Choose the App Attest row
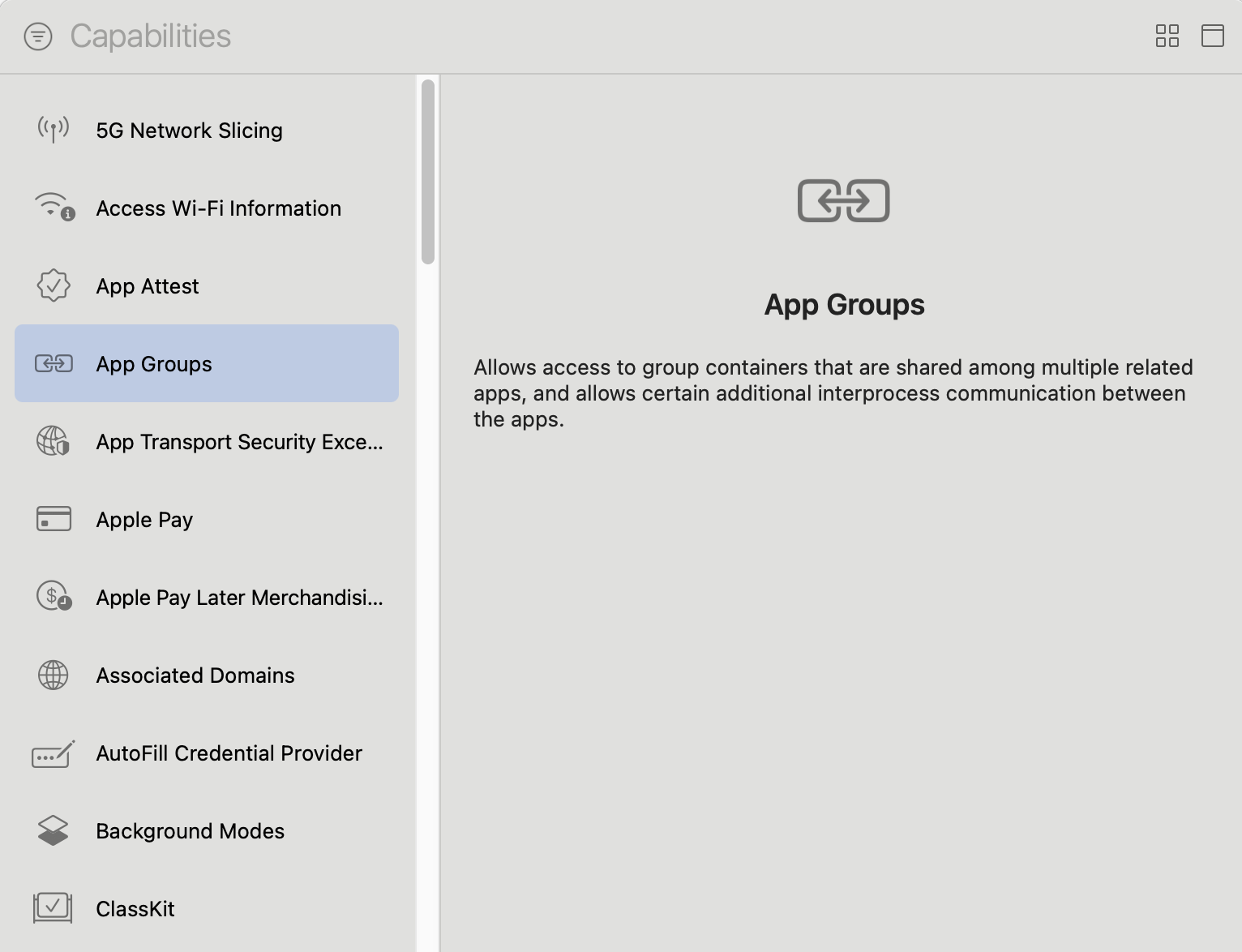This screenshot has height=952, width=1242. [207, 285]
